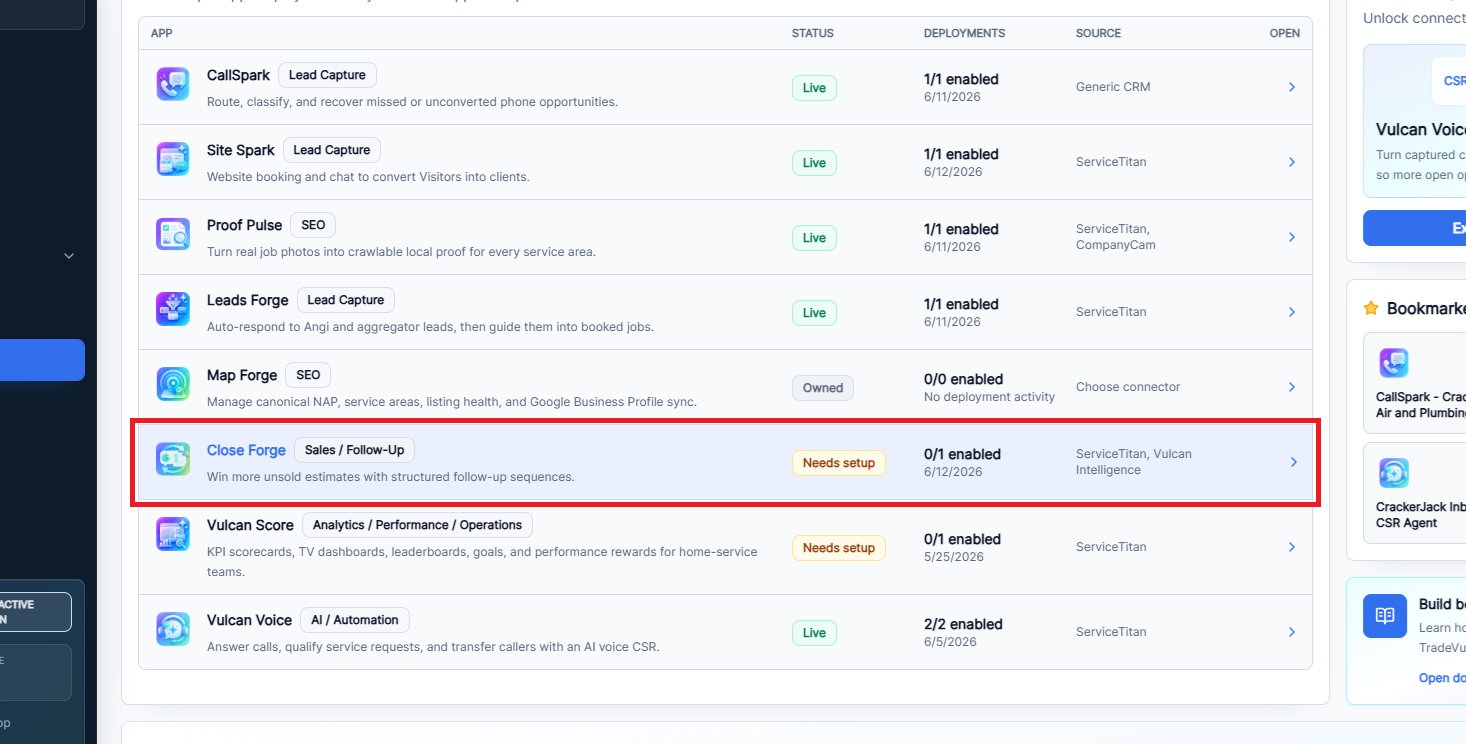Screen dimensions: 1466x744
Task: Click Leads Forge Lead Capture tag
Action: pyautogui.click(x=345, y=300)
